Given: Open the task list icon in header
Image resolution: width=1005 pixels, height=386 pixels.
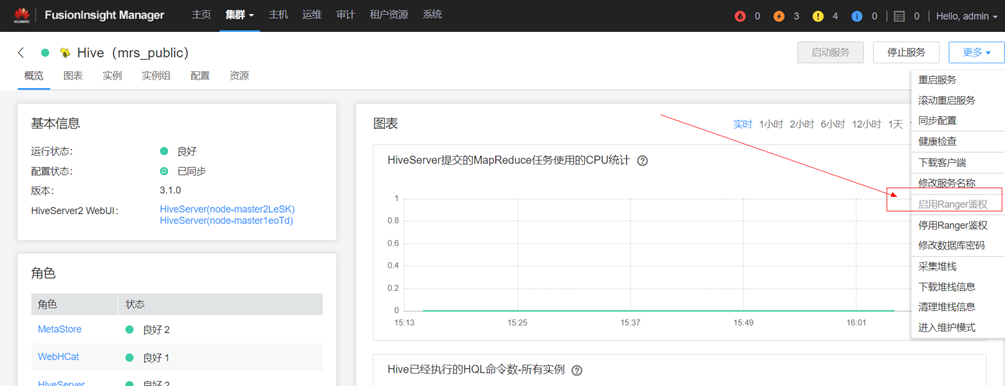Looking at the screenshot, I should (x=899, y=16).
